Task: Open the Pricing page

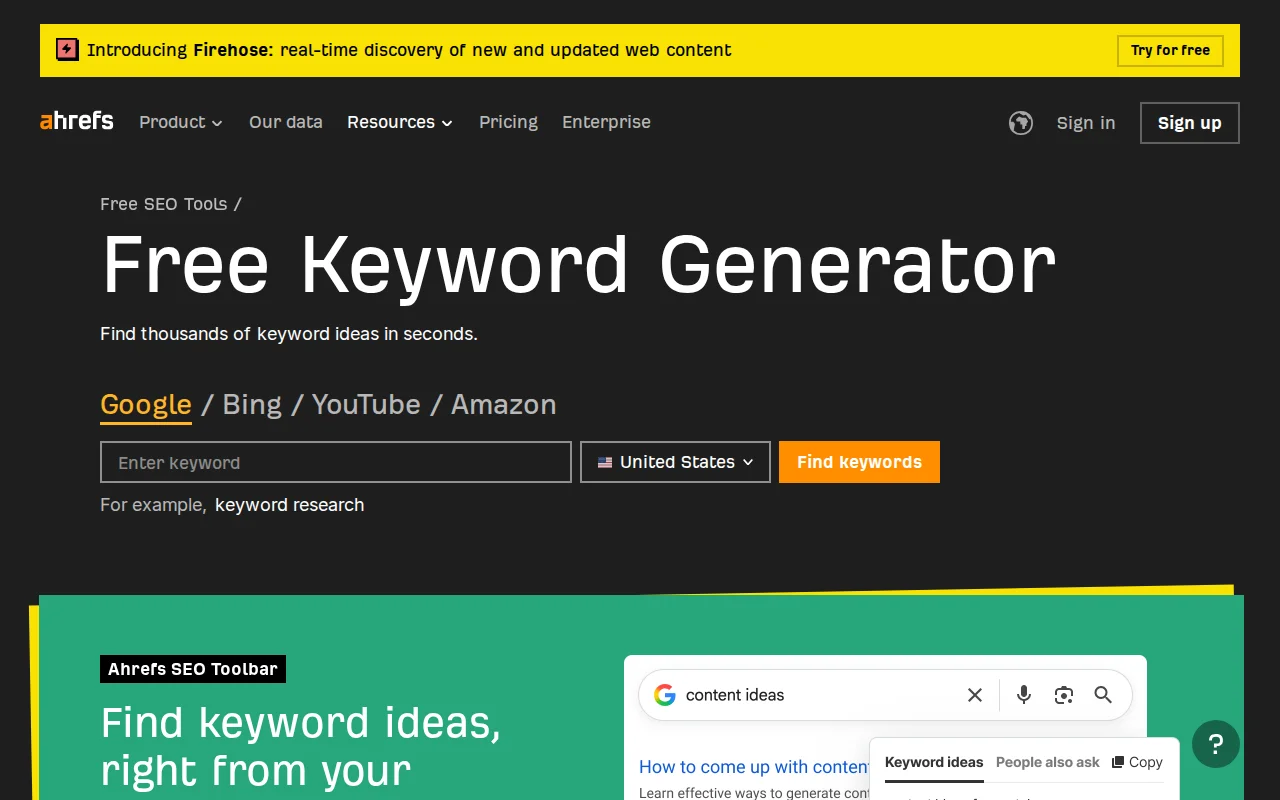Action: point(508,122)
